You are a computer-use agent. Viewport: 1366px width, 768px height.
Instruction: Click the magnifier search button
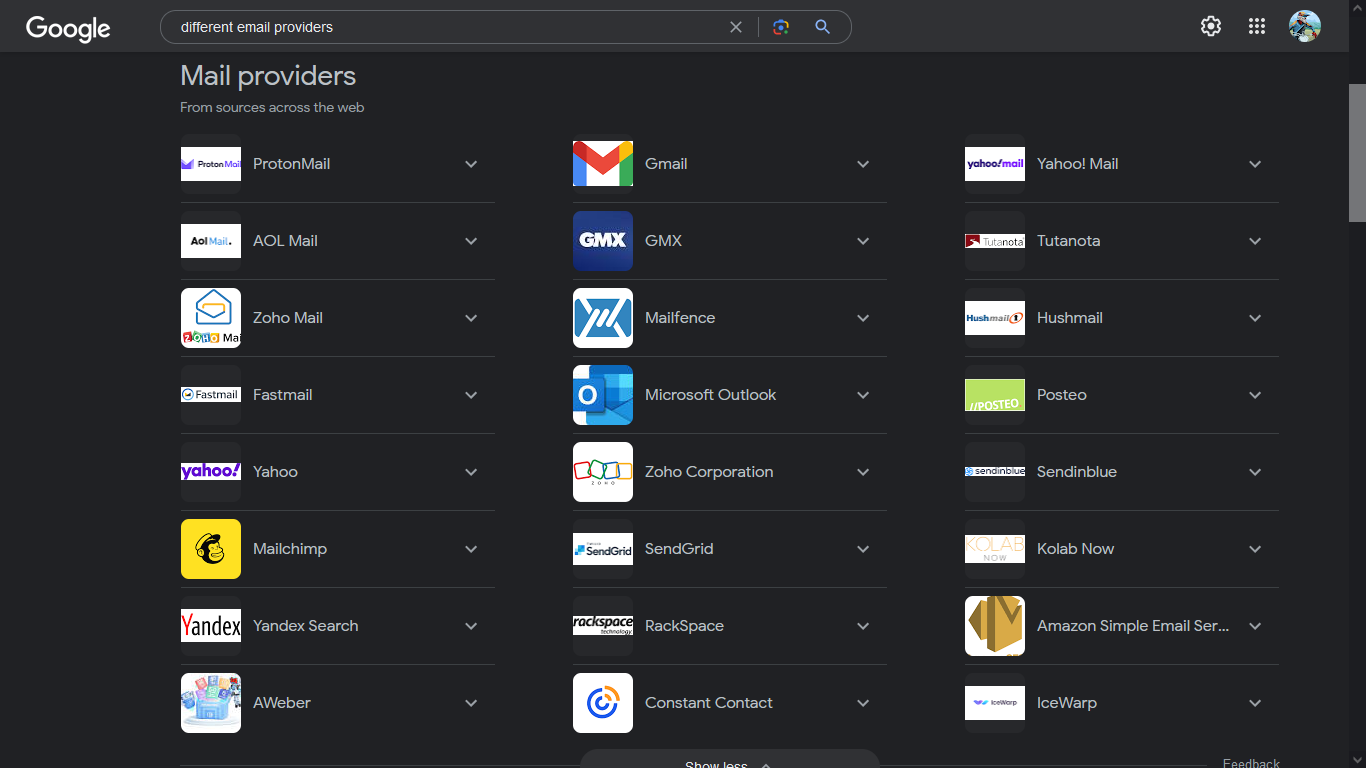(822, 27)
